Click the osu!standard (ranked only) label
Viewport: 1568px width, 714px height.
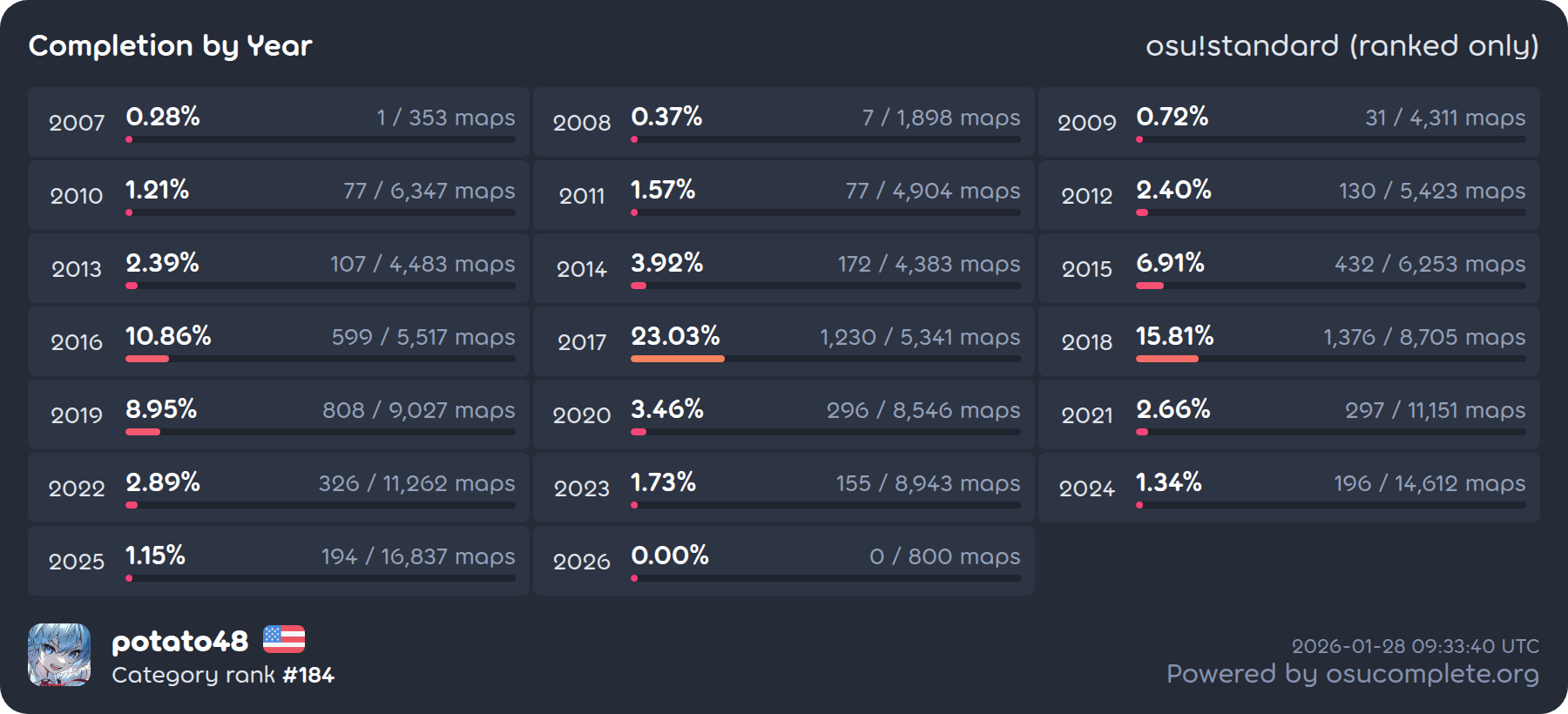(x=1342, y=46)
